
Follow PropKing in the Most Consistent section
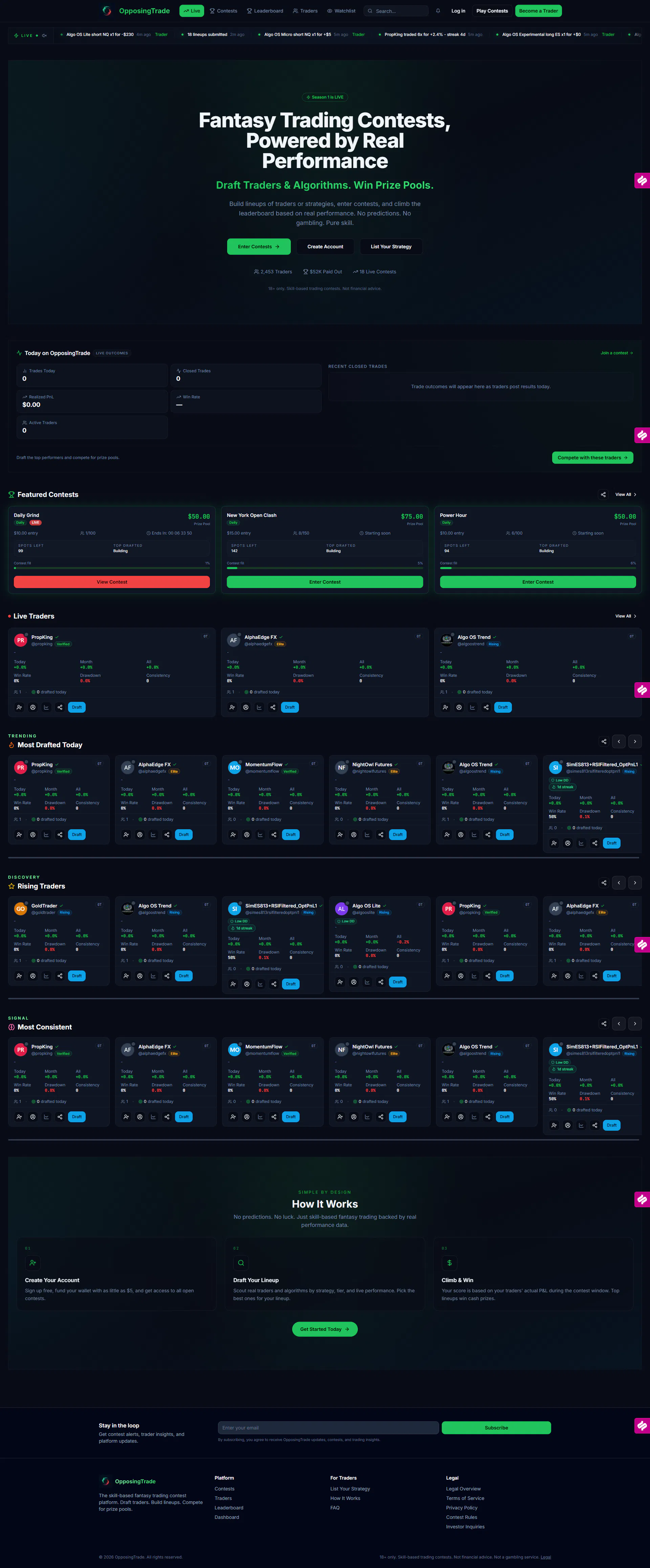(20, 1116)
